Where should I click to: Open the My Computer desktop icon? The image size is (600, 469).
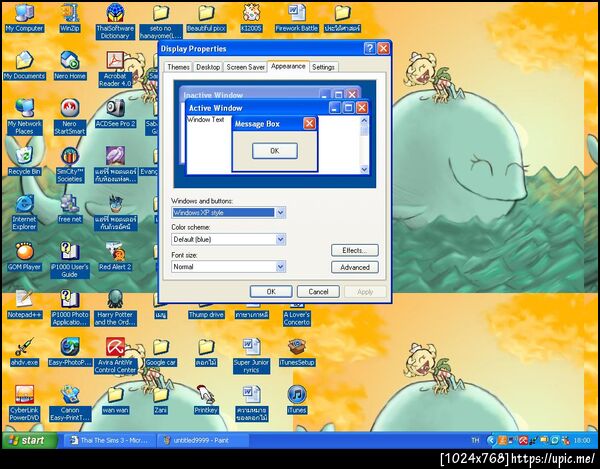click(24, 18)
